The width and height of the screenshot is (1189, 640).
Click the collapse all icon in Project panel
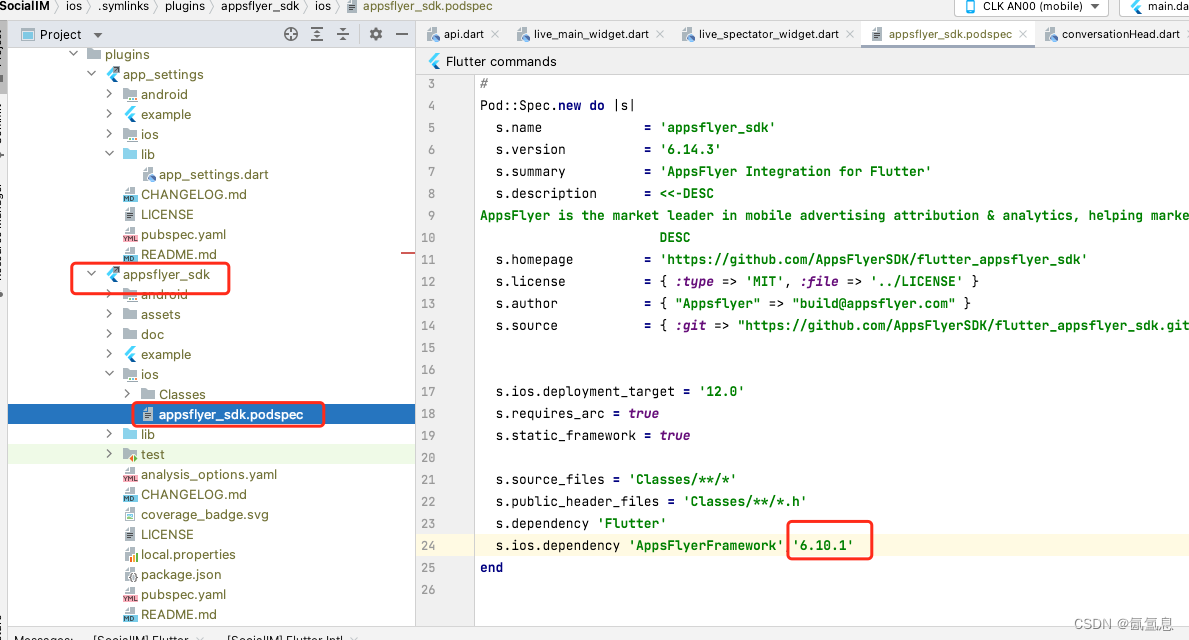343,34
